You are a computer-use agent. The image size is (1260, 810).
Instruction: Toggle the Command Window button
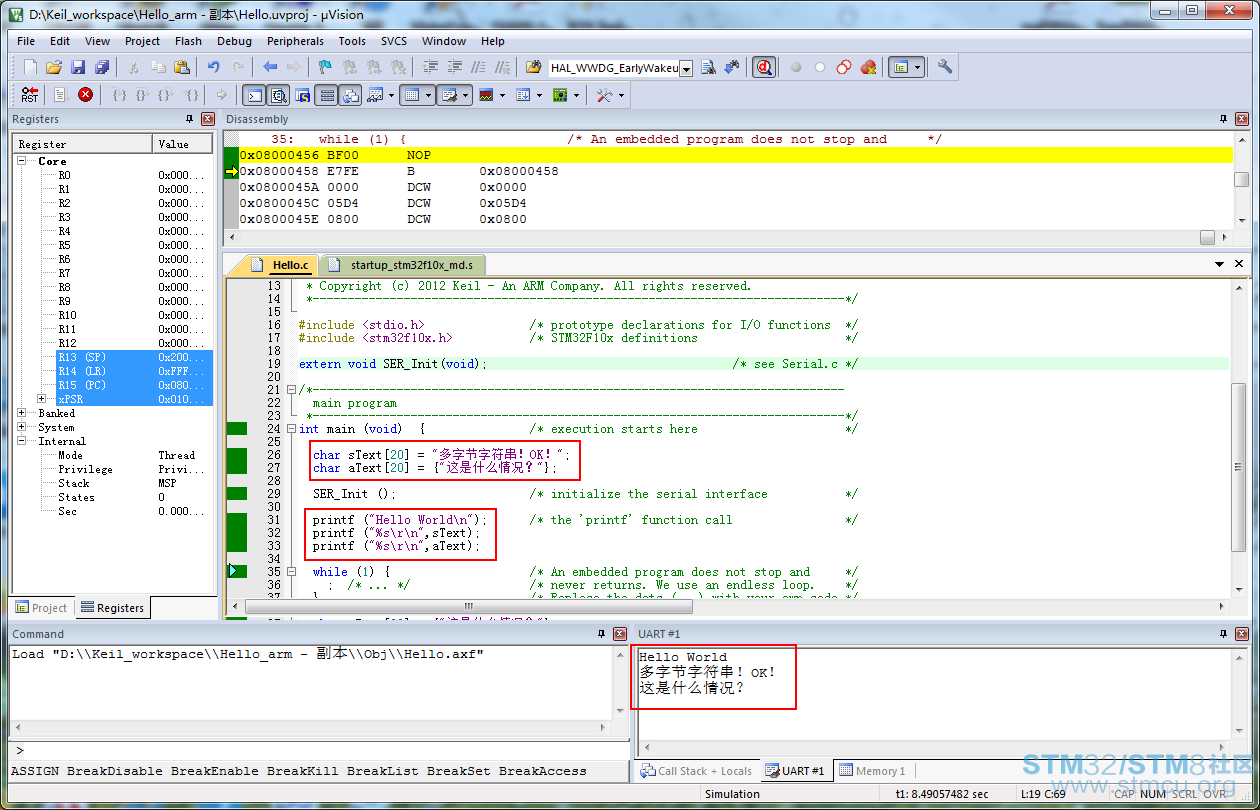(x=254, y=95)
